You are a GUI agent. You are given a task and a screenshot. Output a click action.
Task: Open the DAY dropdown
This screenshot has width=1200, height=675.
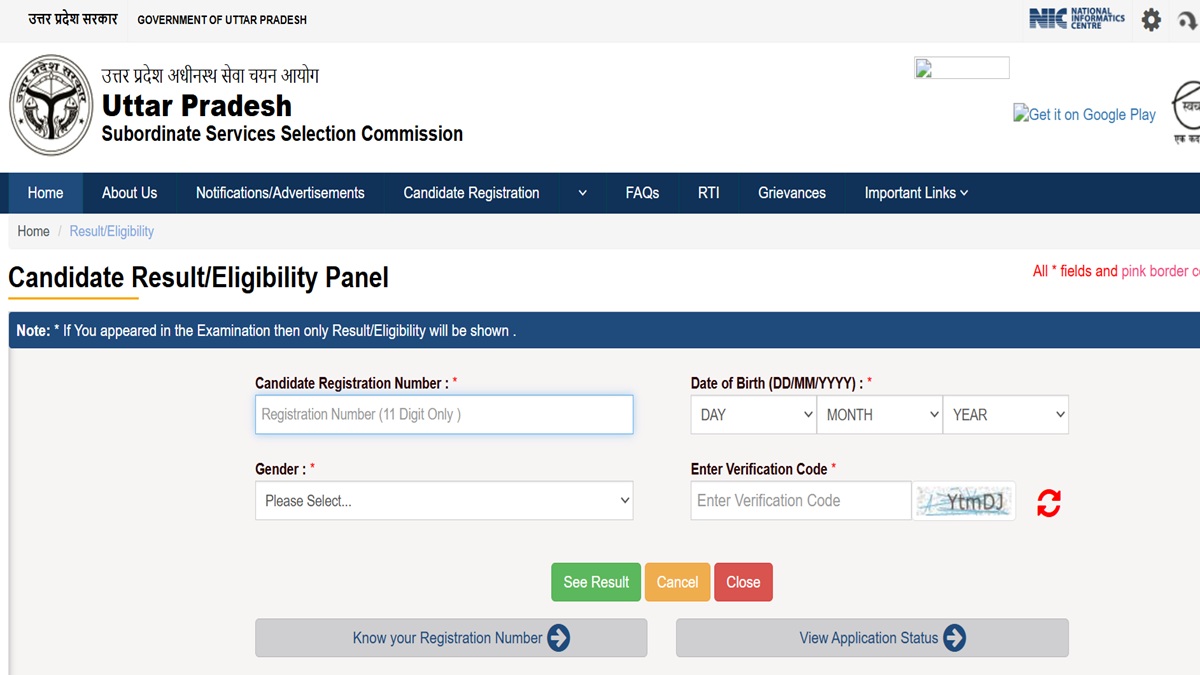tap(752, 414)
